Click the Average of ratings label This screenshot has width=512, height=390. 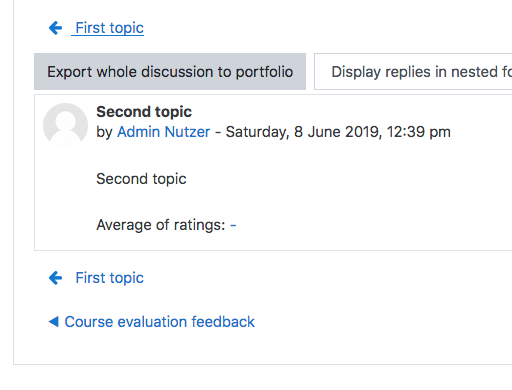pyautogui.click(x=161, y=225)
